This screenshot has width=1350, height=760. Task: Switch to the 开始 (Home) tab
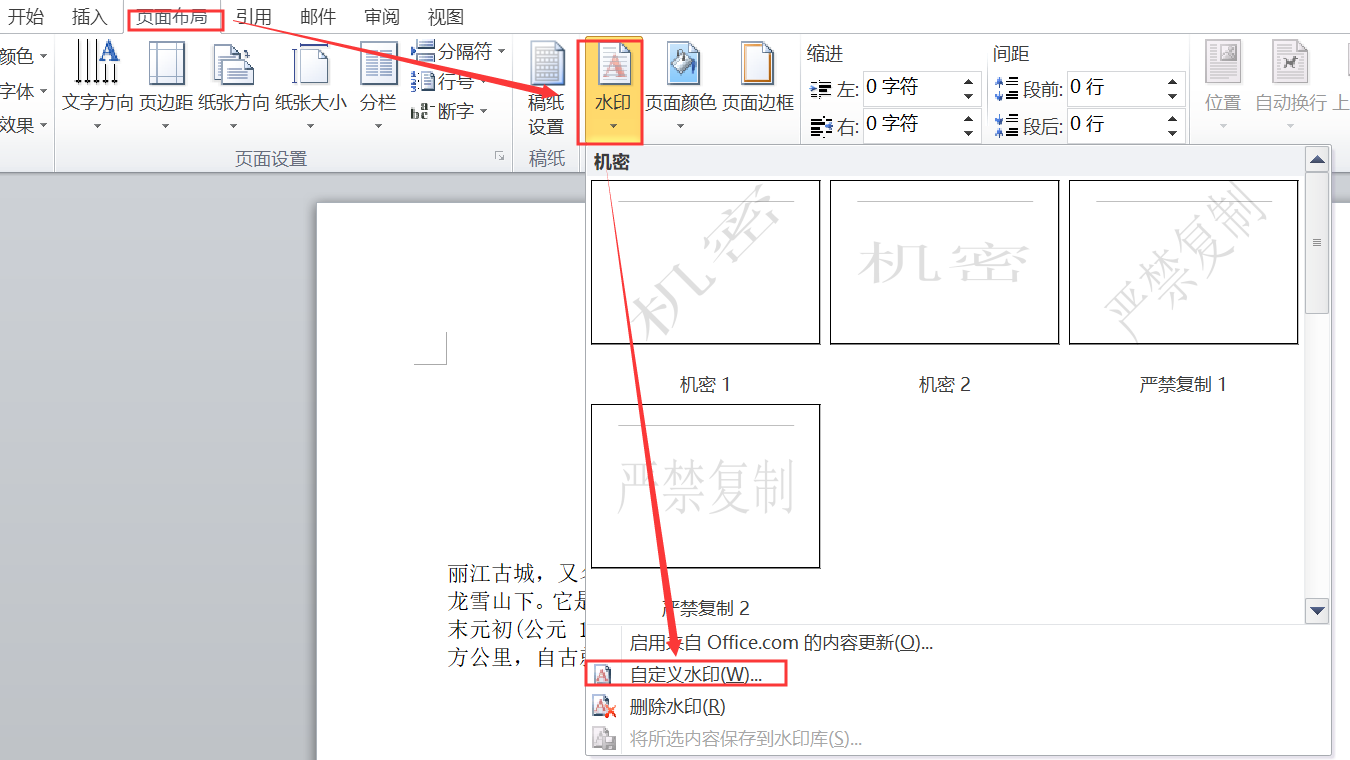26,16
